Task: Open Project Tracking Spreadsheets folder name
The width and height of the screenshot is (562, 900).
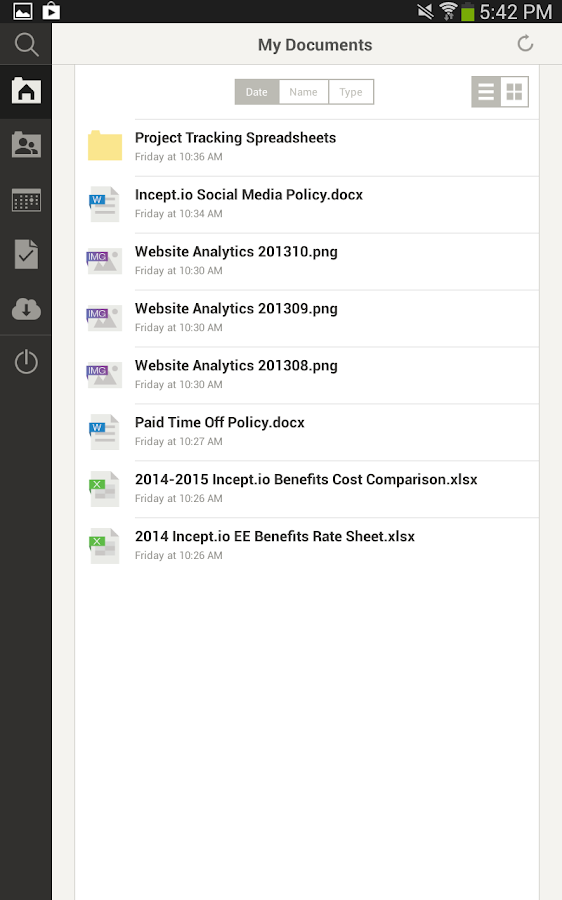Action: 235,138
